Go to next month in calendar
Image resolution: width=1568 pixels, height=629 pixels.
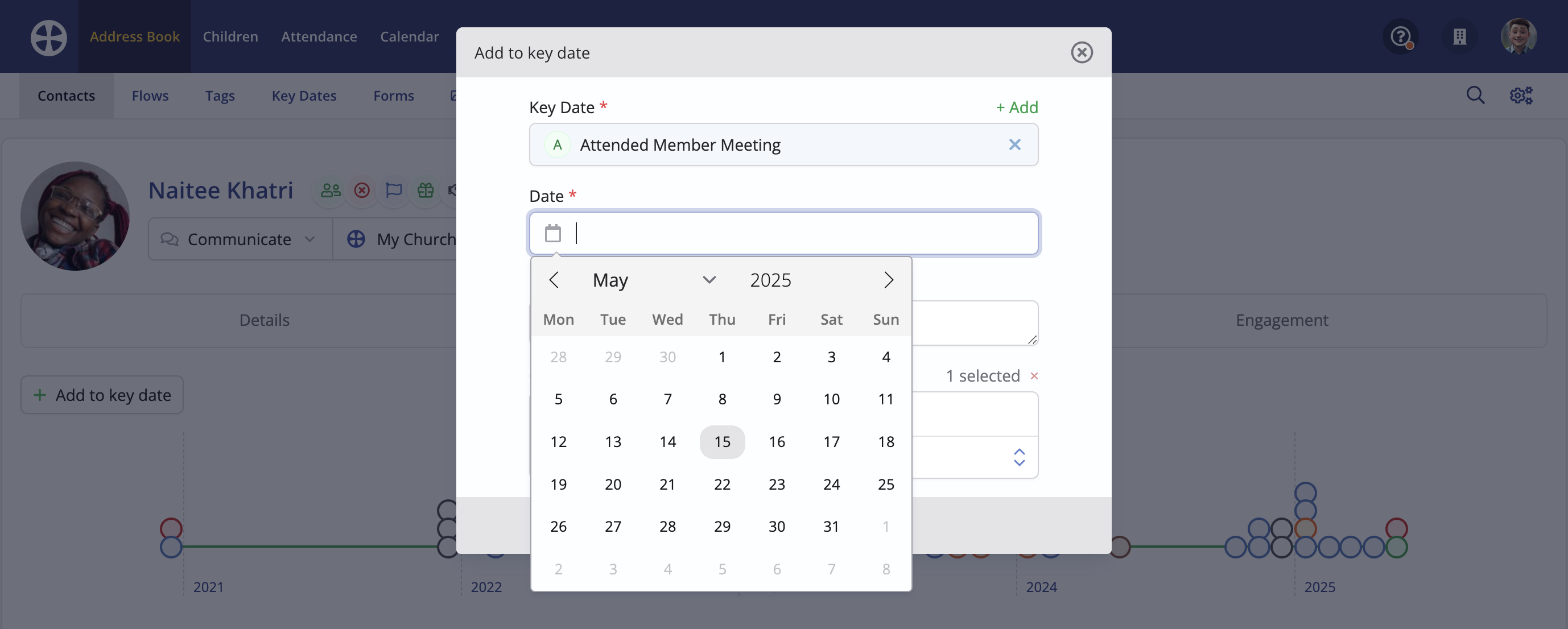tap(888, 280)
